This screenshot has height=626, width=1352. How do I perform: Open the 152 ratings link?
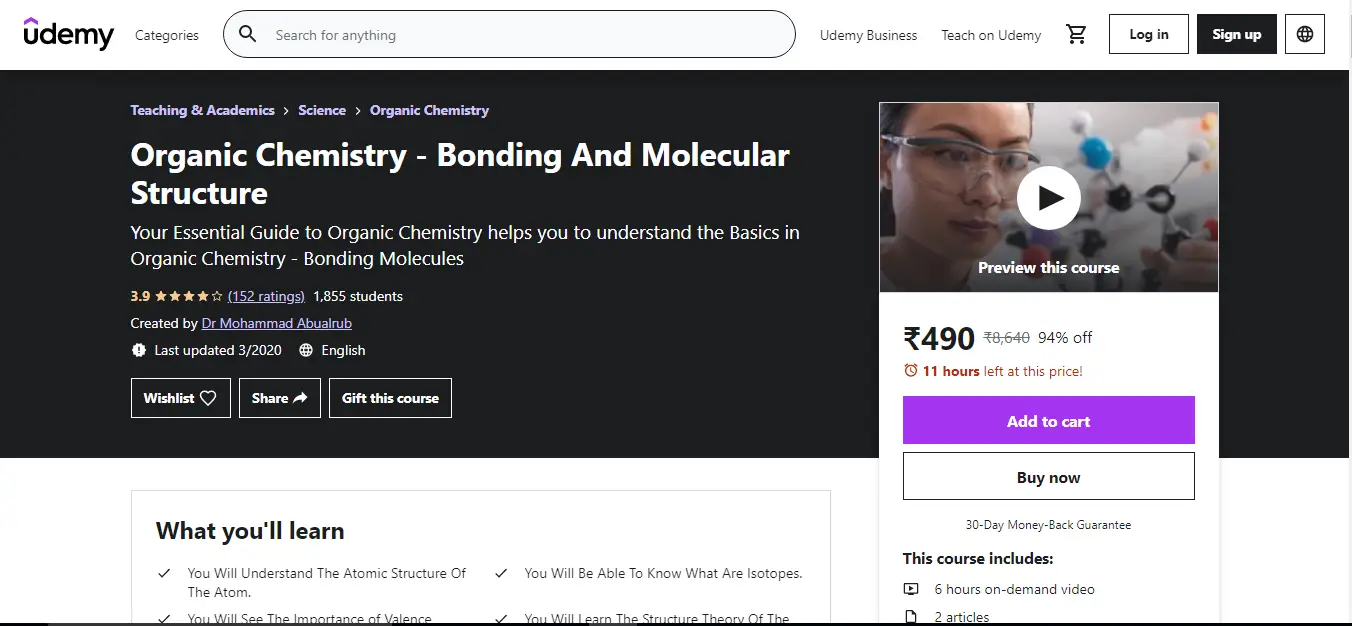pyautogui.click(x=266, y=295)
